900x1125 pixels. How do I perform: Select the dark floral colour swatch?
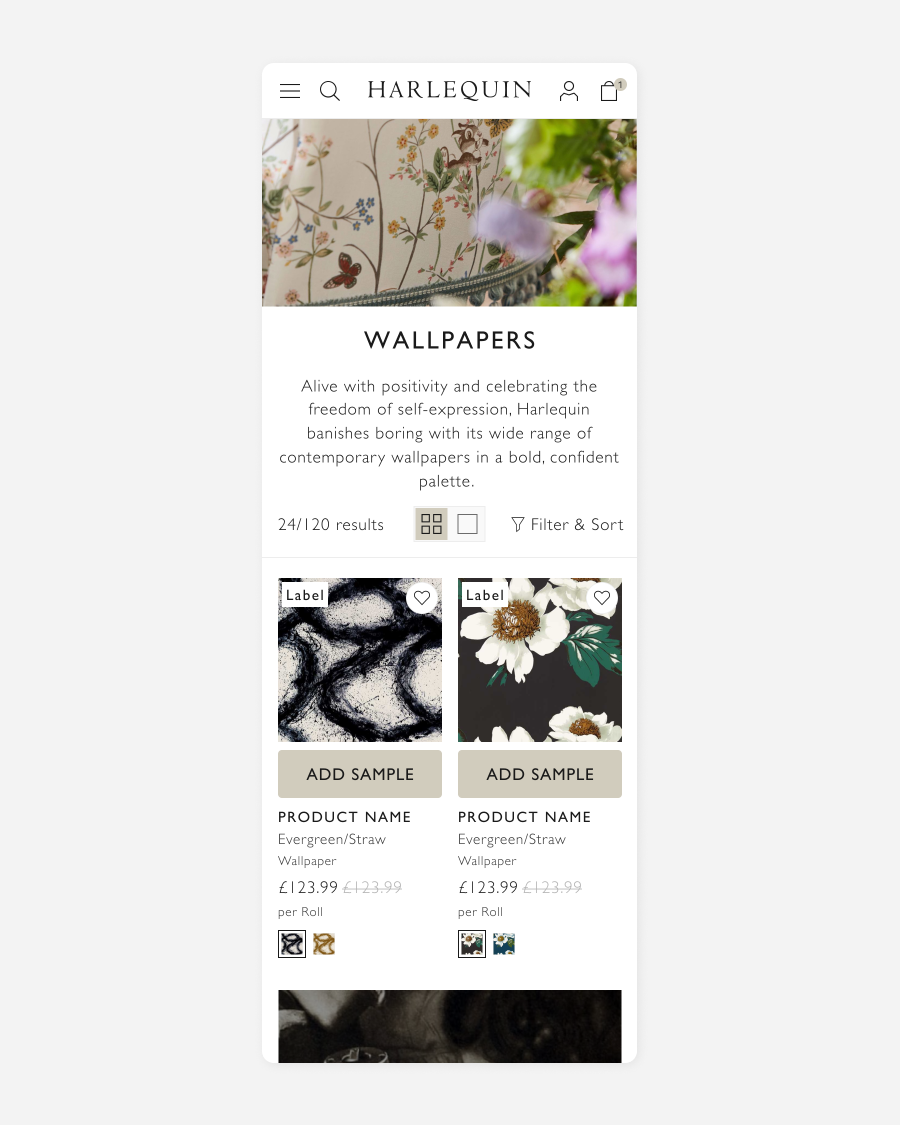click(472, 944)
